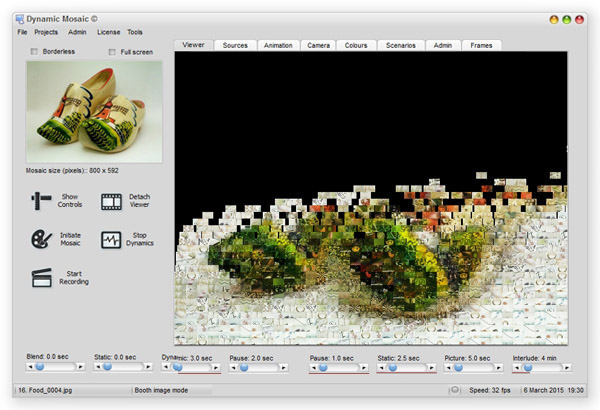Toggle the Full screen checkbox
The height and width of the screenshot is (410, 600).
tap(112, 51)
